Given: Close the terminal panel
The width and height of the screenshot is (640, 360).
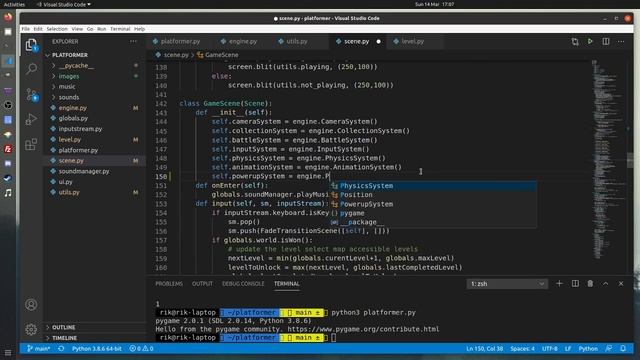Looking at the screenshot, I should pyautogui.click(x=621, y=283).
